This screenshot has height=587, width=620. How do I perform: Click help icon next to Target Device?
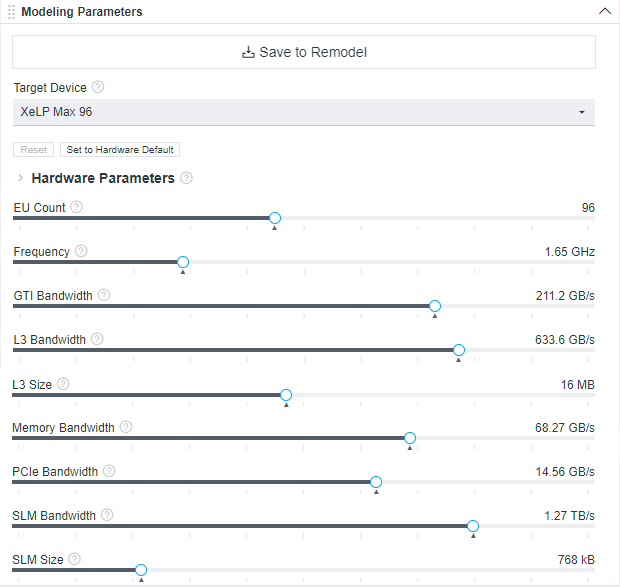[98, 88]
